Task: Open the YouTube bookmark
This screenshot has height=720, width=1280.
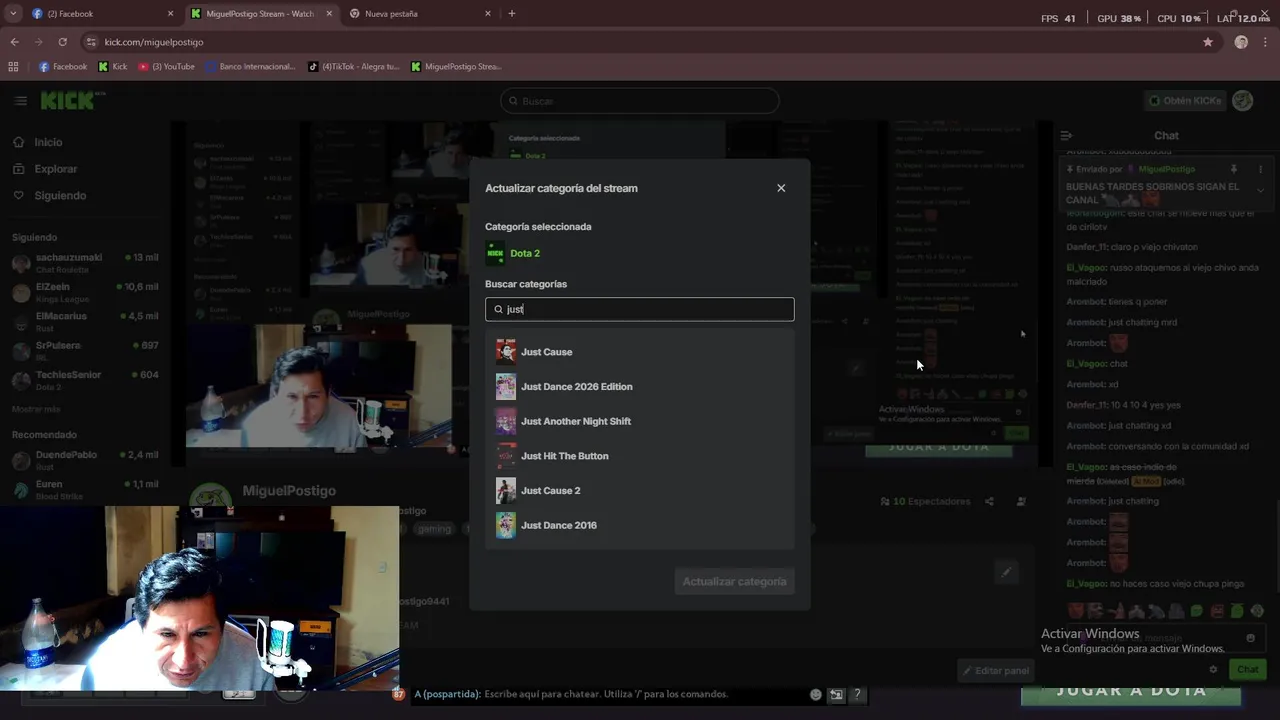Action: 167,67
